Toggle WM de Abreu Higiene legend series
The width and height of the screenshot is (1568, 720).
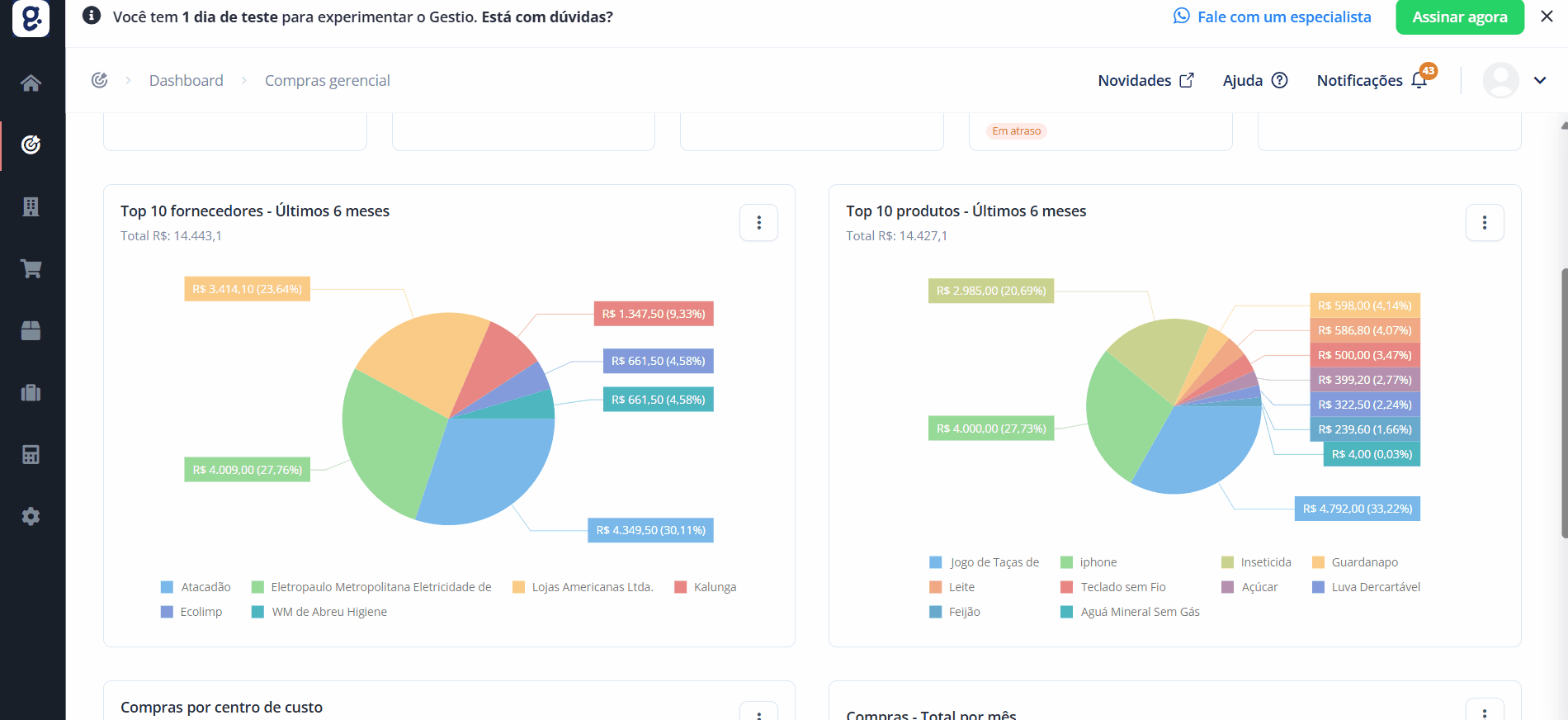point(319,612)
